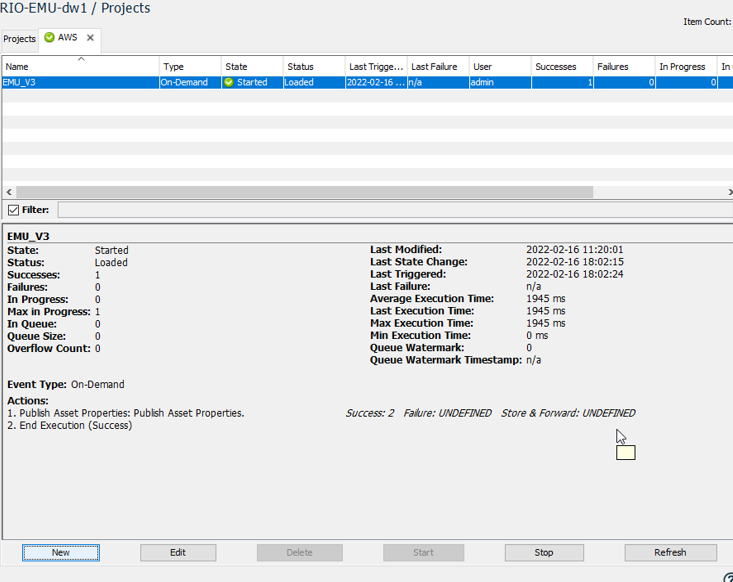This screenshot has width=733, height=582.
Task: Click the green check icon on AWS tab
Action: [49, 37]
